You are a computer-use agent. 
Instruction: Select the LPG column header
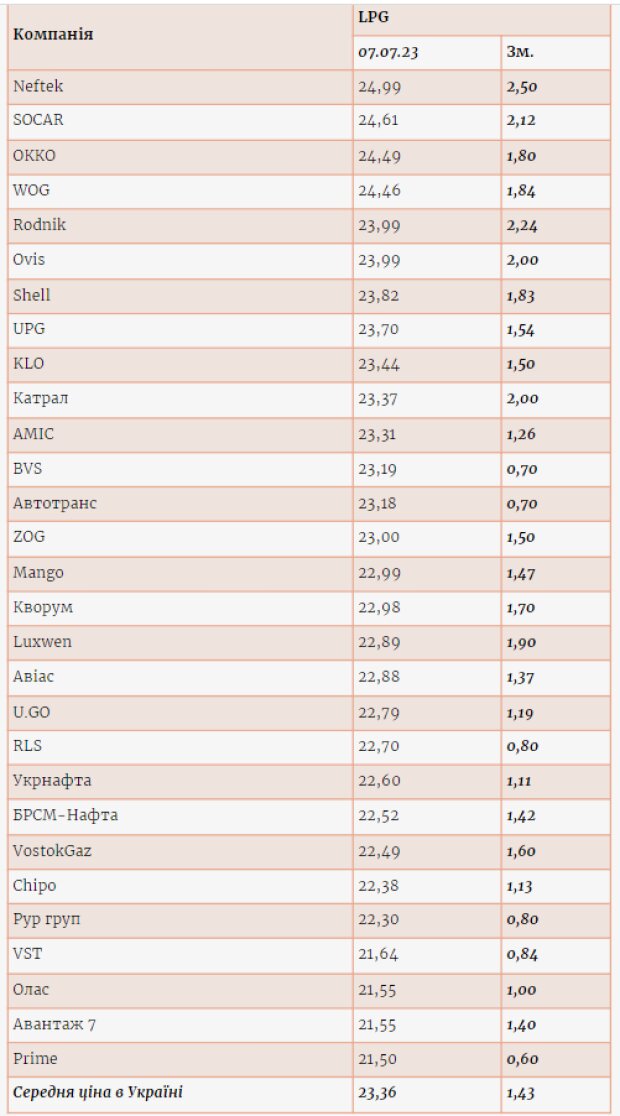click(482, 18)
